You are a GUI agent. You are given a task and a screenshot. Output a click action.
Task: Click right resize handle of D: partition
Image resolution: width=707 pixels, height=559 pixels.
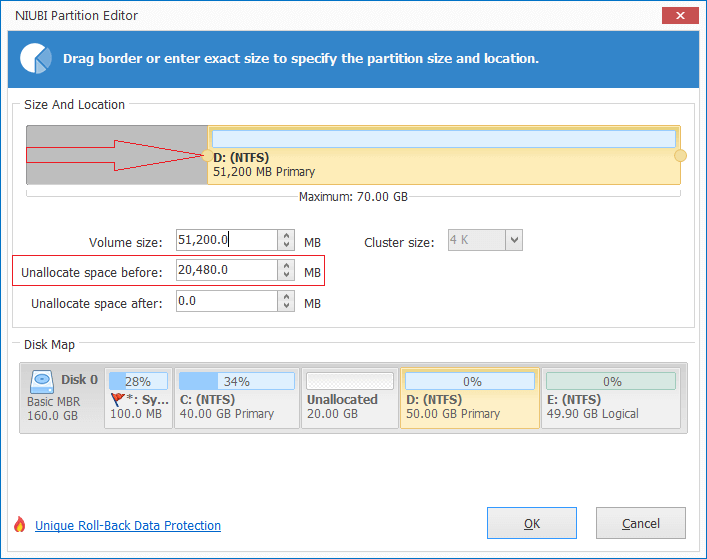tap(680, 155)
